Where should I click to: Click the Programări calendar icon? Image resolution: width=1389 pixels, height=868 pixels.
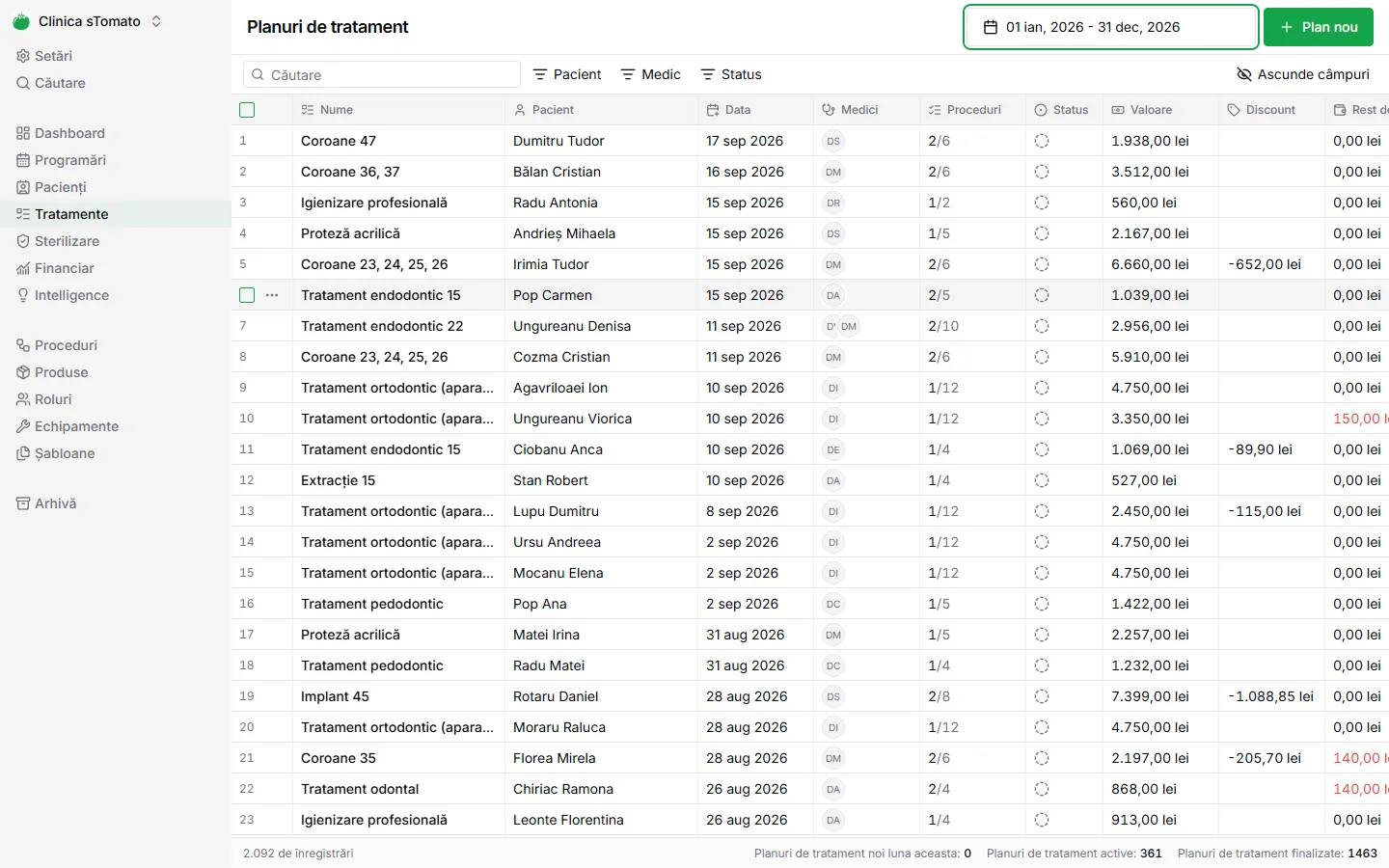[x=23, y=160]
